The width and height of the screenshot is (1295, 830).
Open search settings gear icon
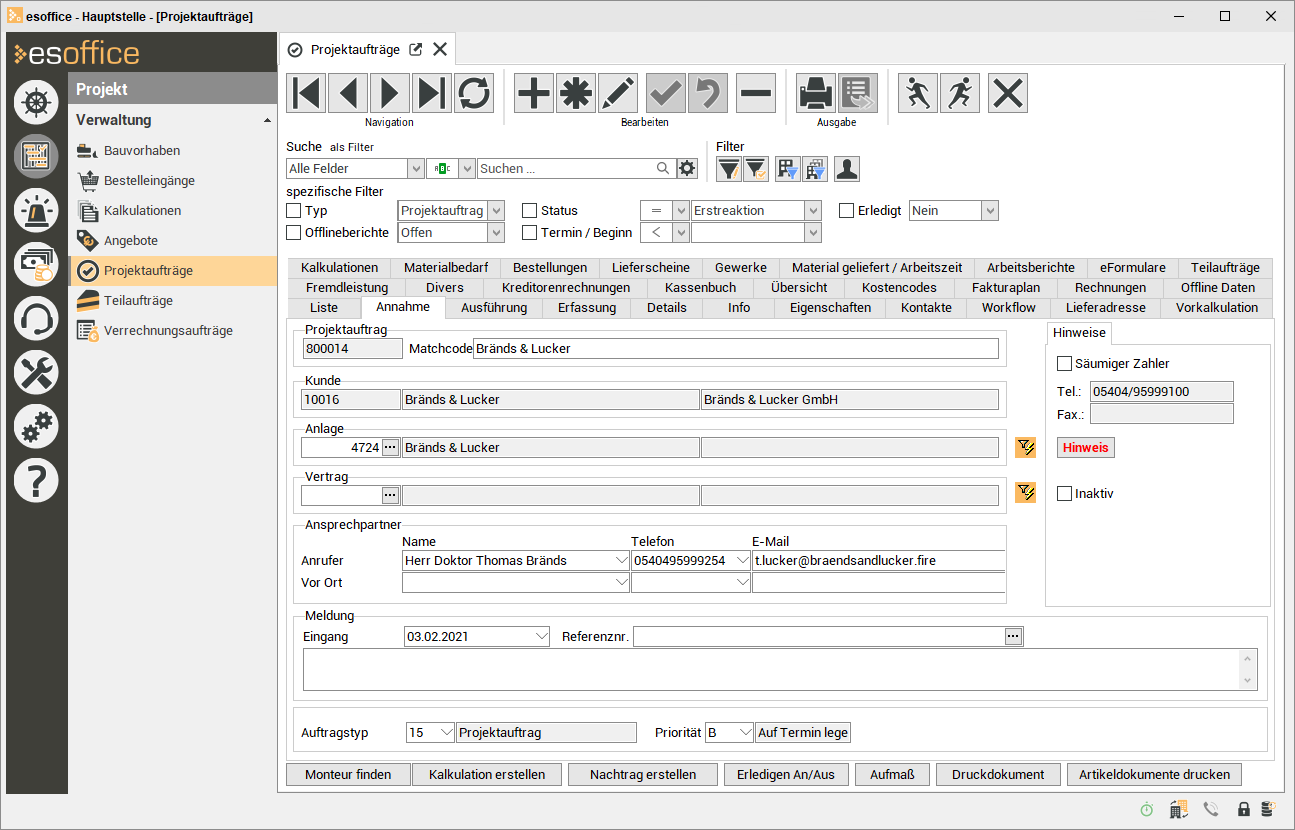click(x=687, y=168)
